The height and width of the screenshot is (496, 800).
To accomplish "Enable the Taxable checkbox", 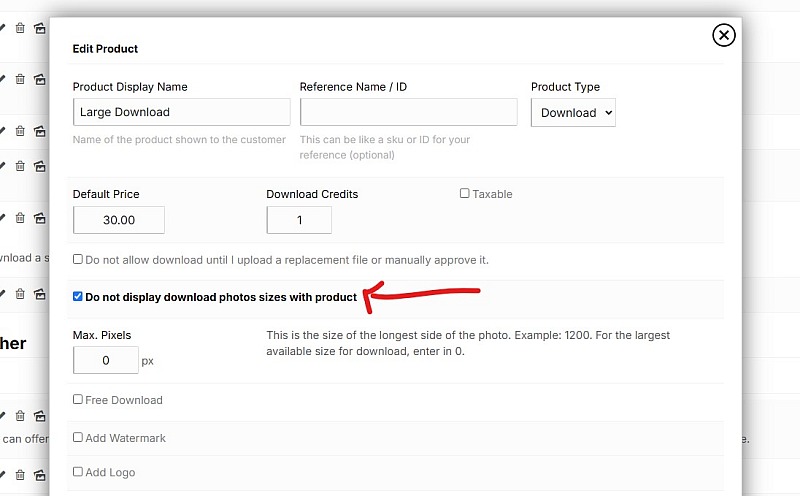I will pyautogui.click(x=464, y=193).
